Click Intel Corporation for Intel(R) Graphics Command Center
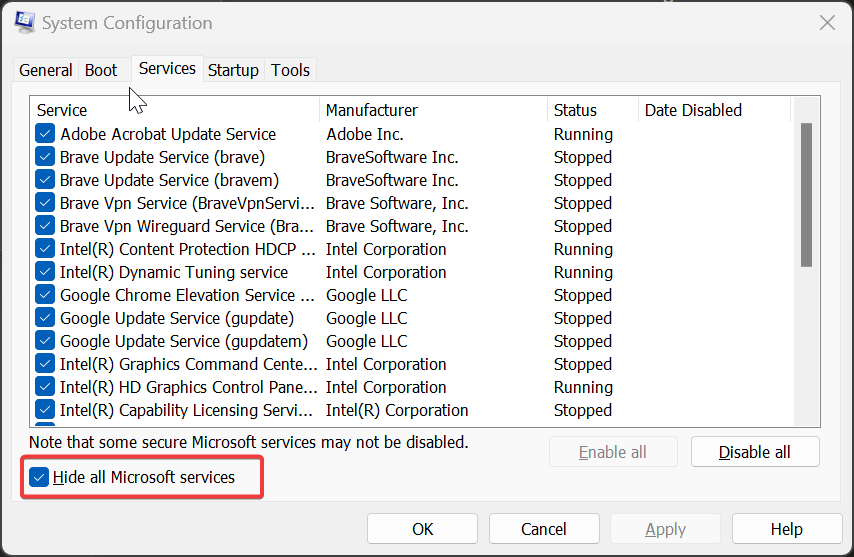 pyautogui.click(x=386, y=364)
